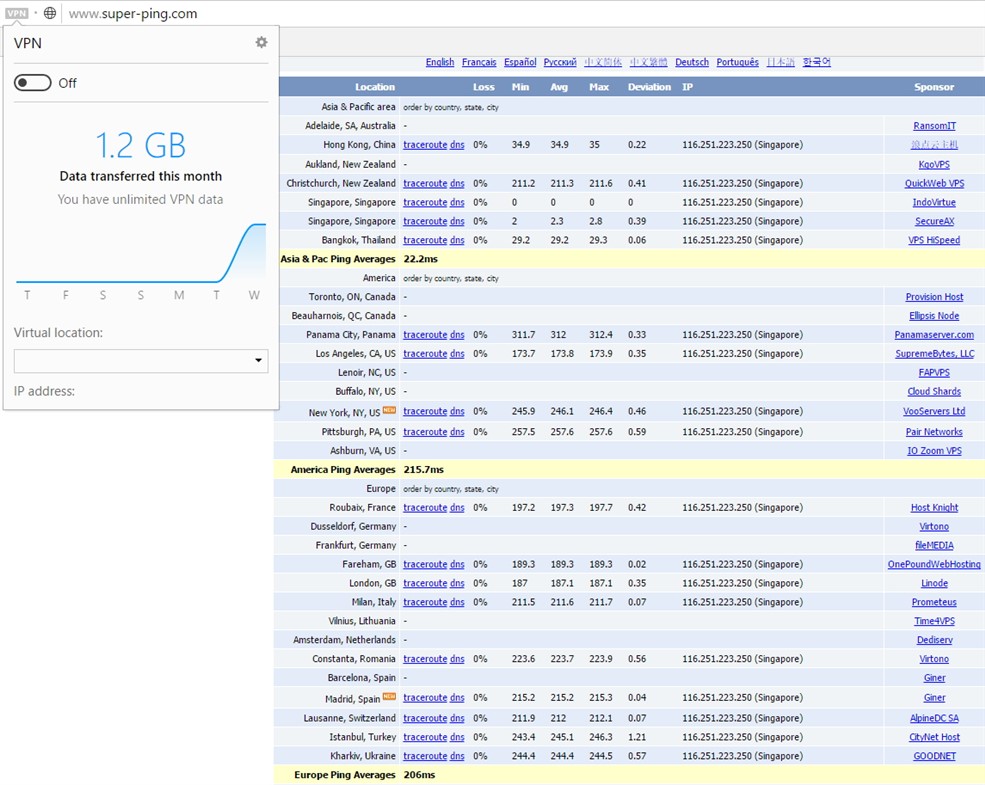Image resolution: width=985 pixels, height=785 pixels.
Task: Open Prometeus sponsor link
Action: [x=934, y=602]
